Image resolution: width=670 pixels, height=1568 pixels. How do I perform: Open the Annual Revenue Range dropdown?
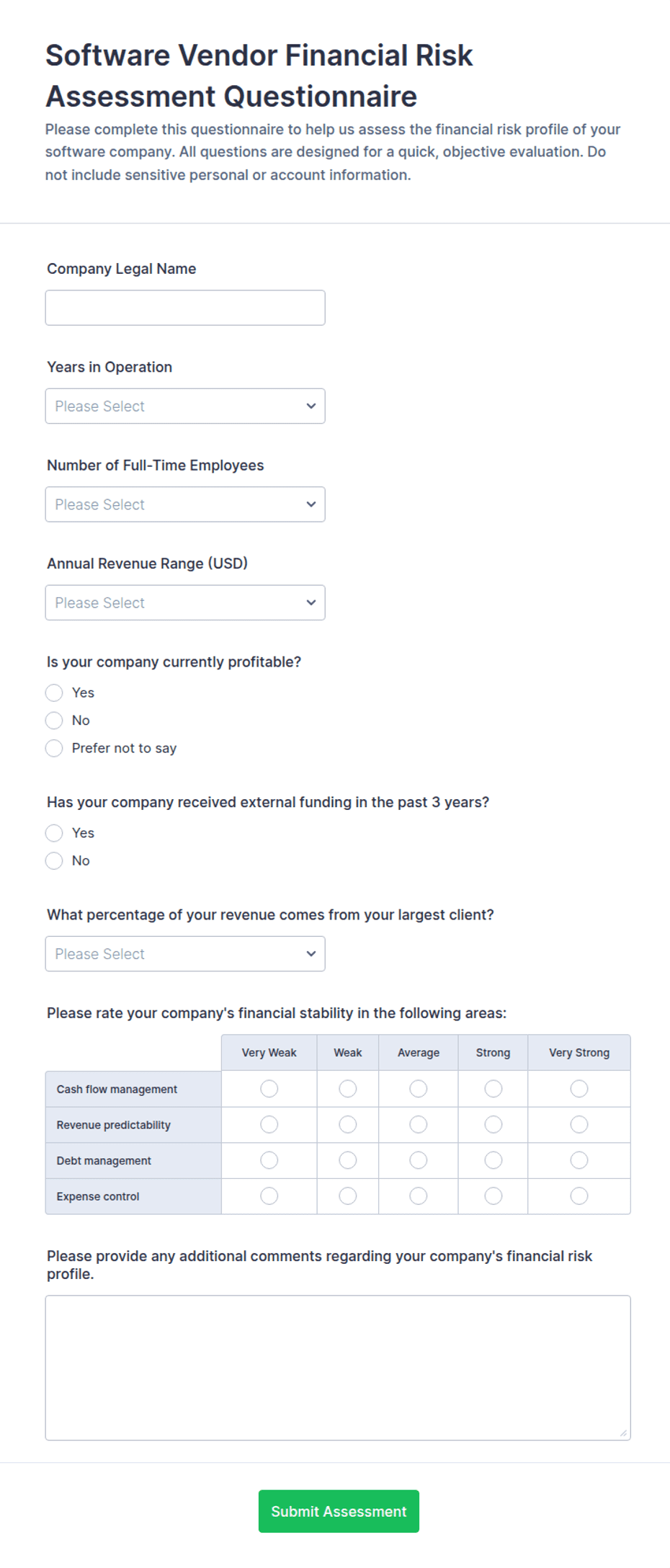pyautogui.click(x=185, y=602)
